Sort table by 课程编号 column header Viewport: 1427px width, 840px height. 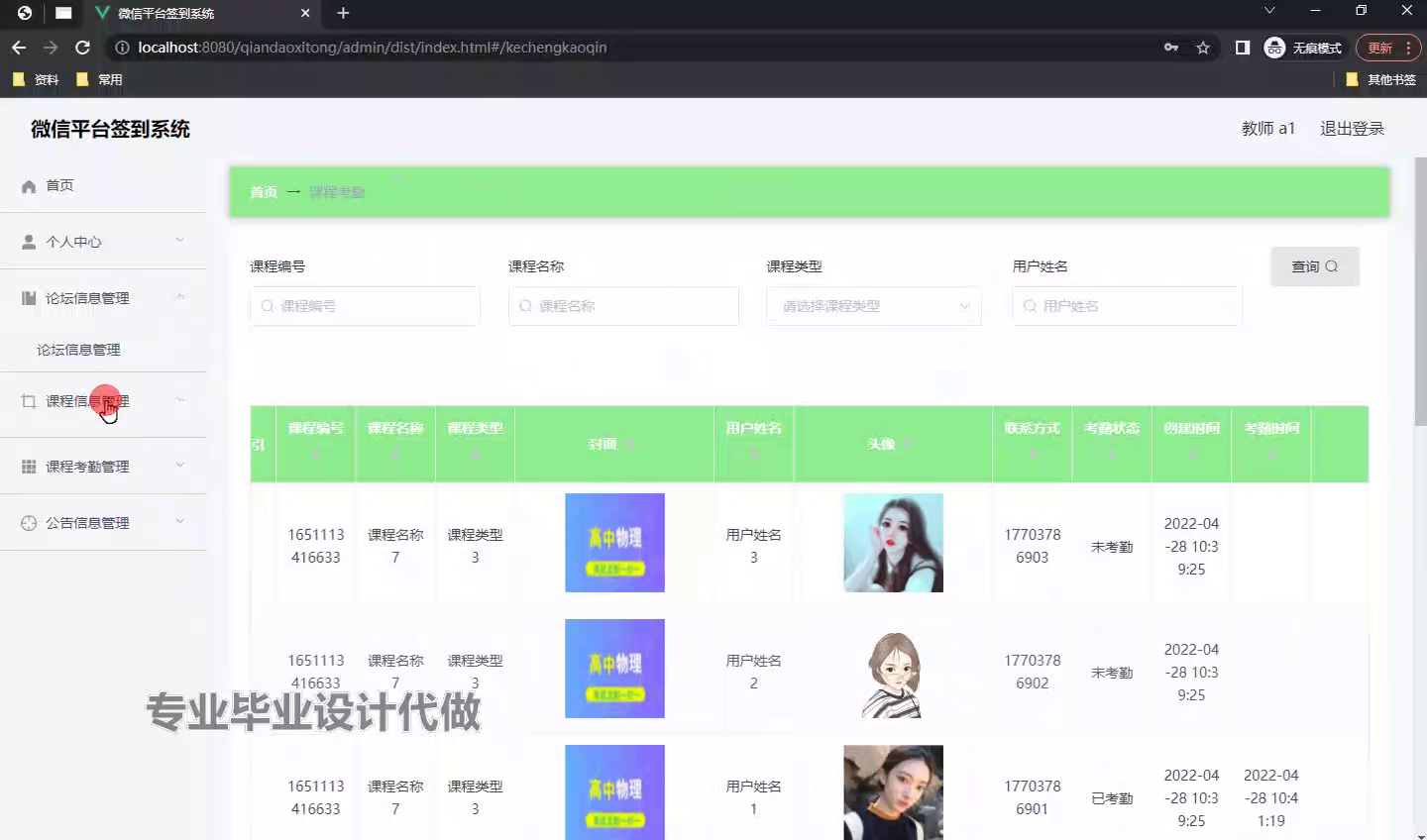316,442
